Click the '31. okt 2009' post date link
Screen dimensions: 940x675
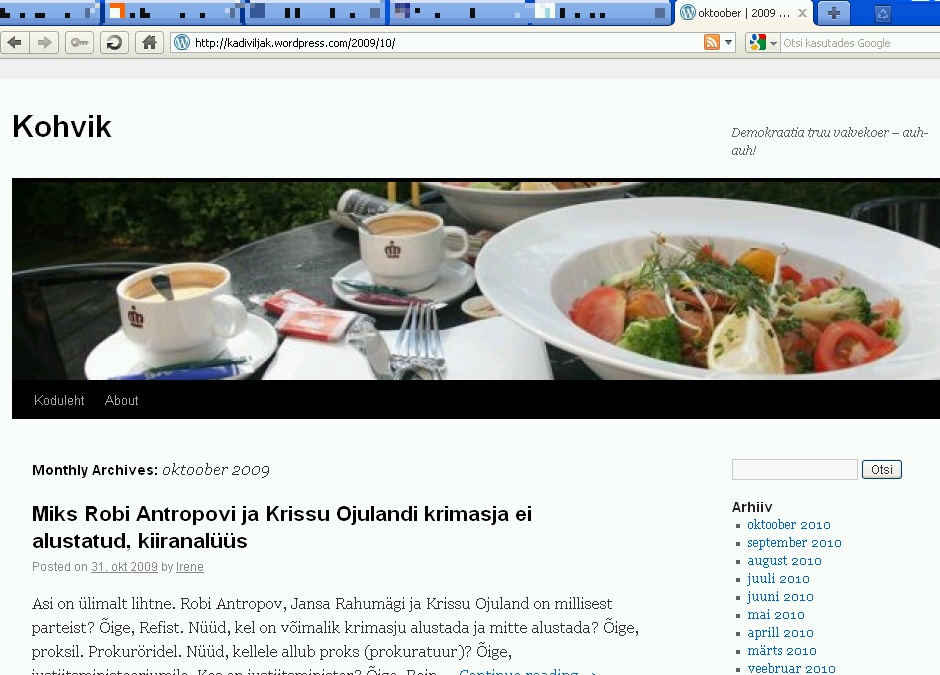tap(124, 566)
